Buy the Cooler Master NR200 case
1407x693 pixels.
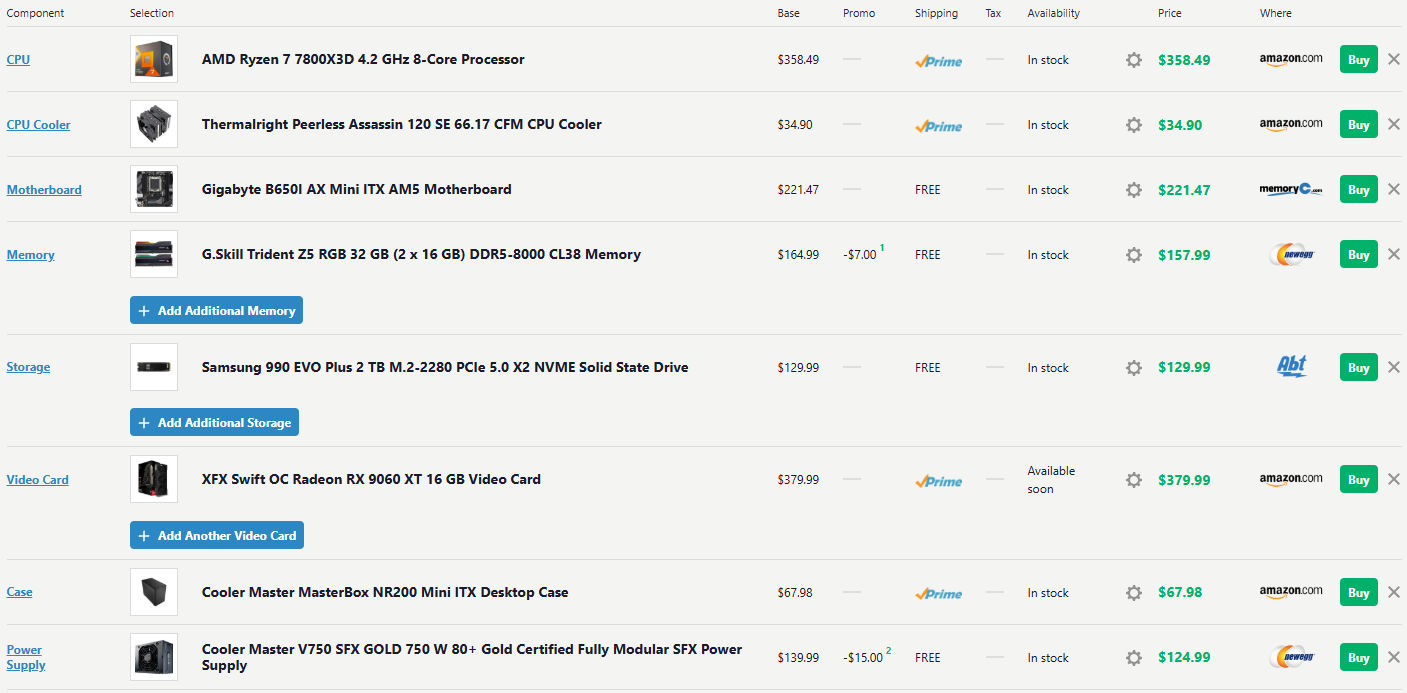click(x=1358, y=592)
